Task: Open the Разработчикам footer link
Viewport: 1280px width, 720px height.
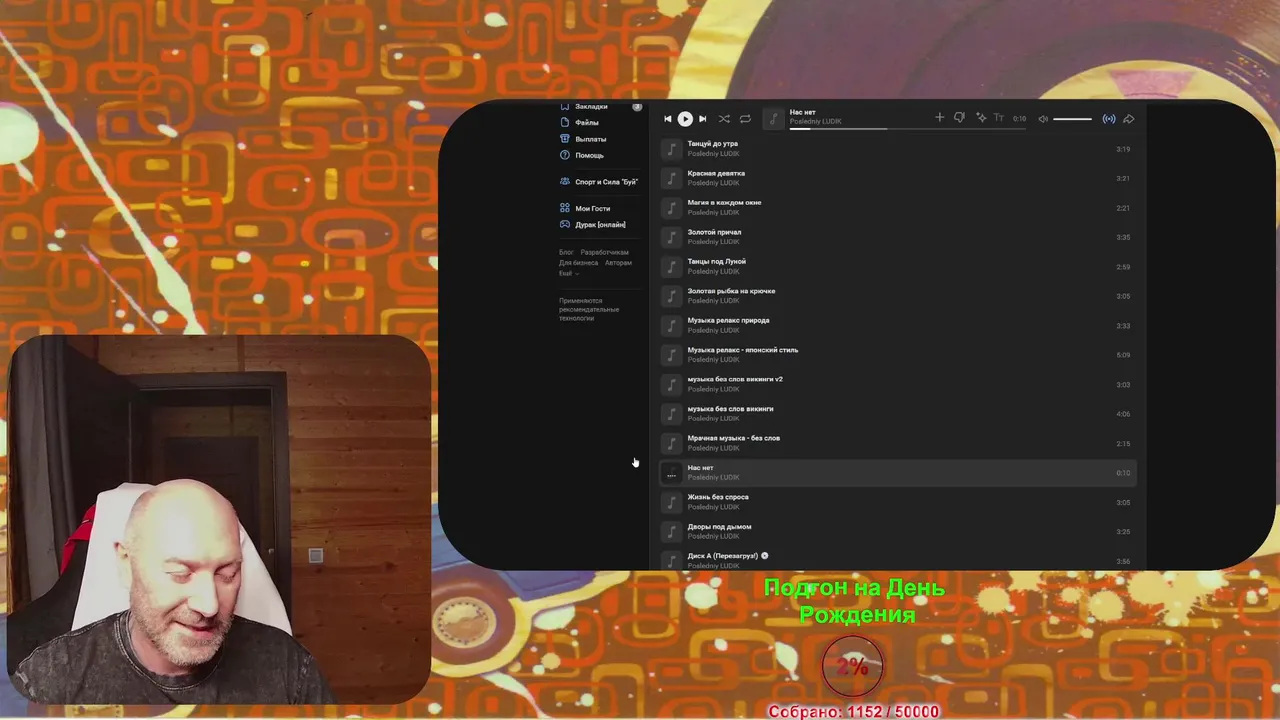Action: pyautogui.click(x=605, y=252)
